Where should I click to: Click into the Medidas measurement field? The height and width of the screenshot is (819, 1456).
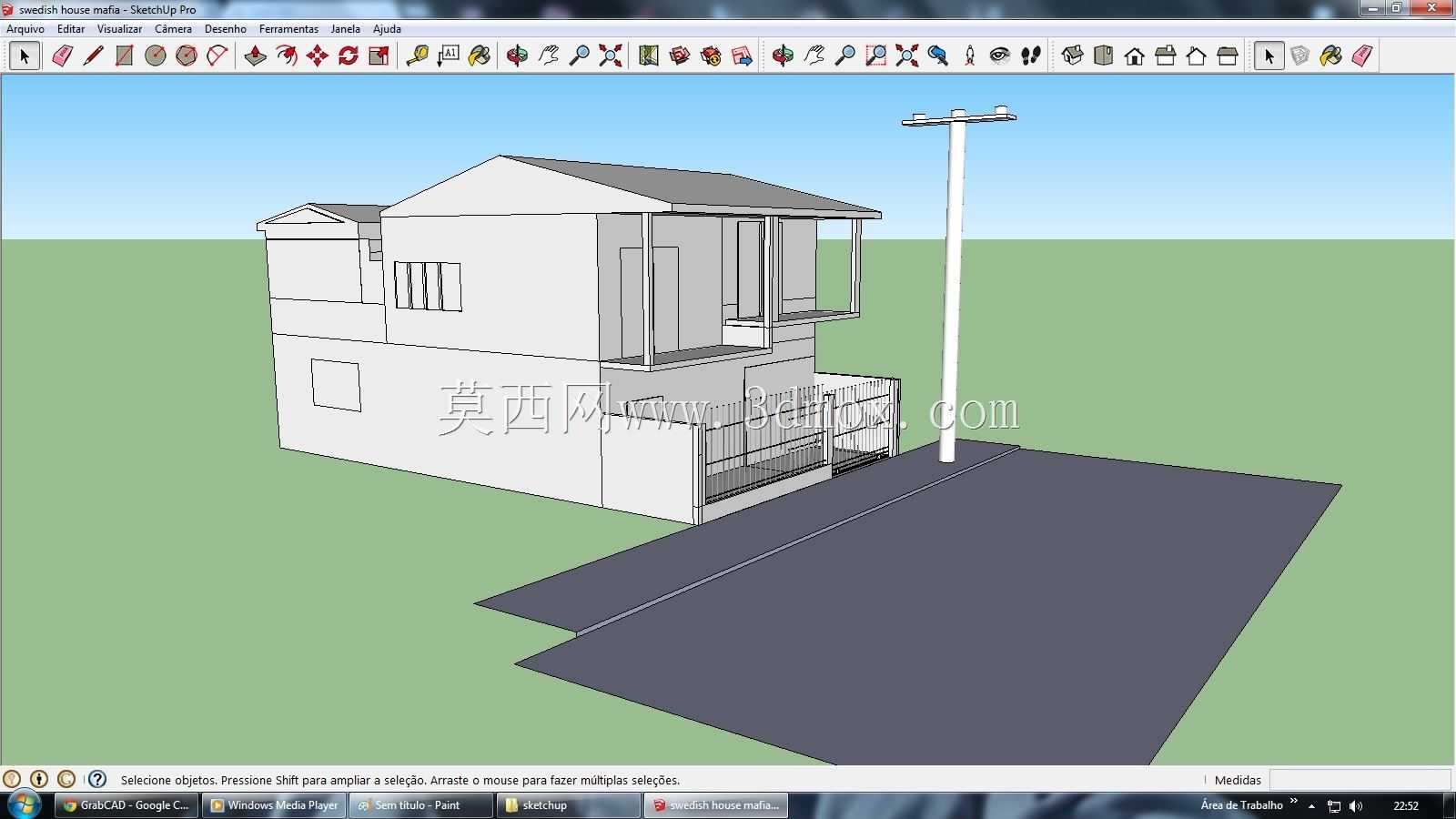(1360, 780)
